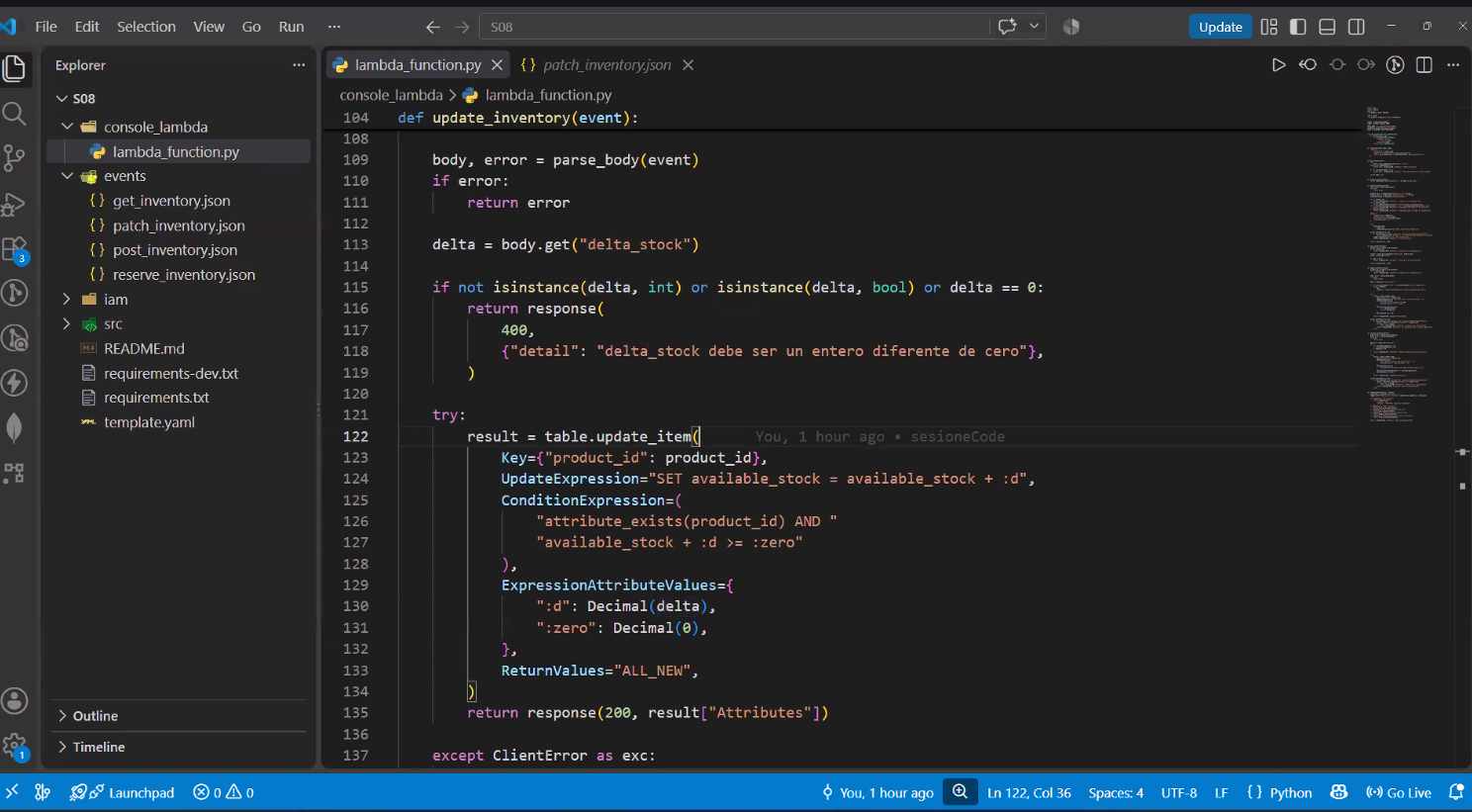Toggle the secondary side bar

pos(1356,27)
